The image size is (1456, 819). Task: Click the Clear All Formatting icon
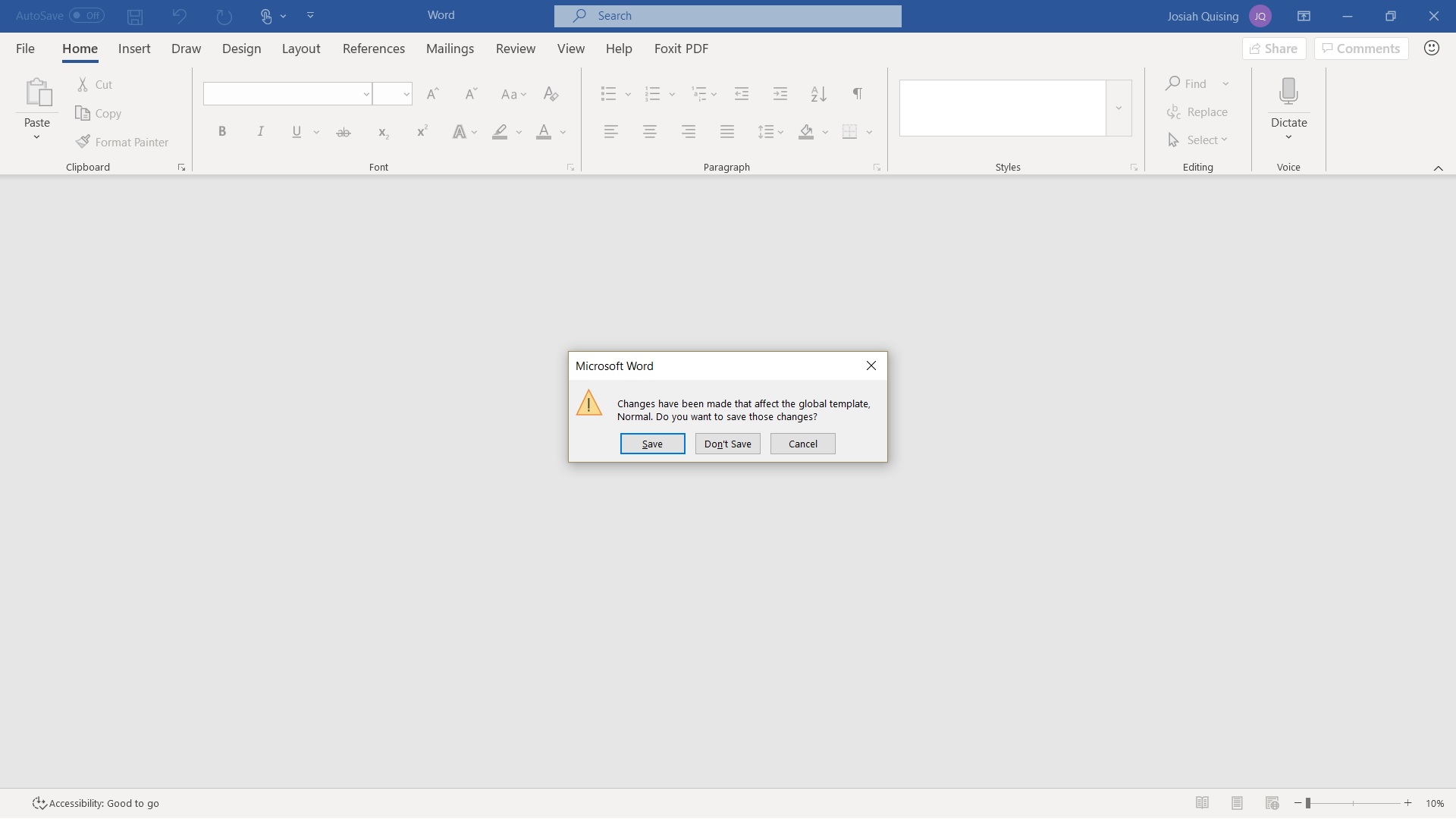[x=551, y=93]
